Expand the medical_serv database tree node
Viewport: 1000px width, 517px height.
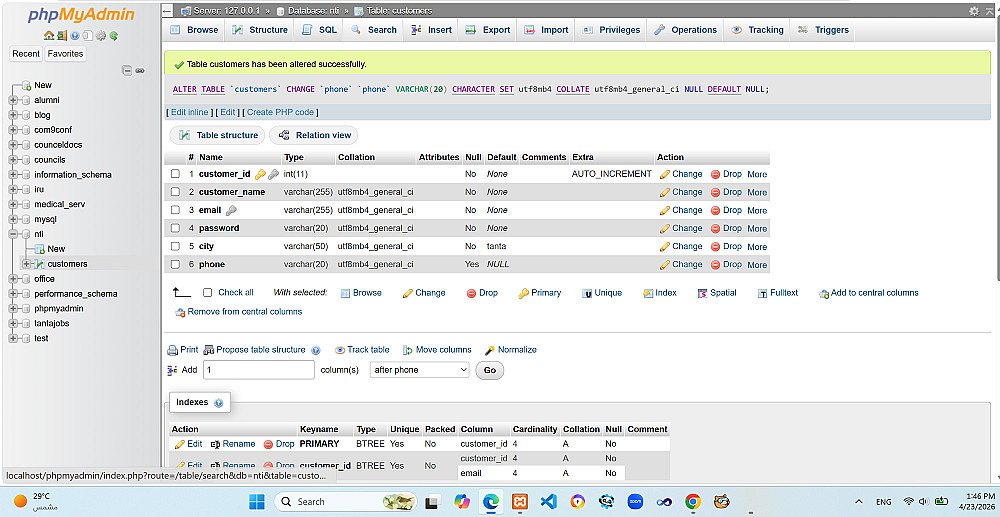[x=13, y=205]
